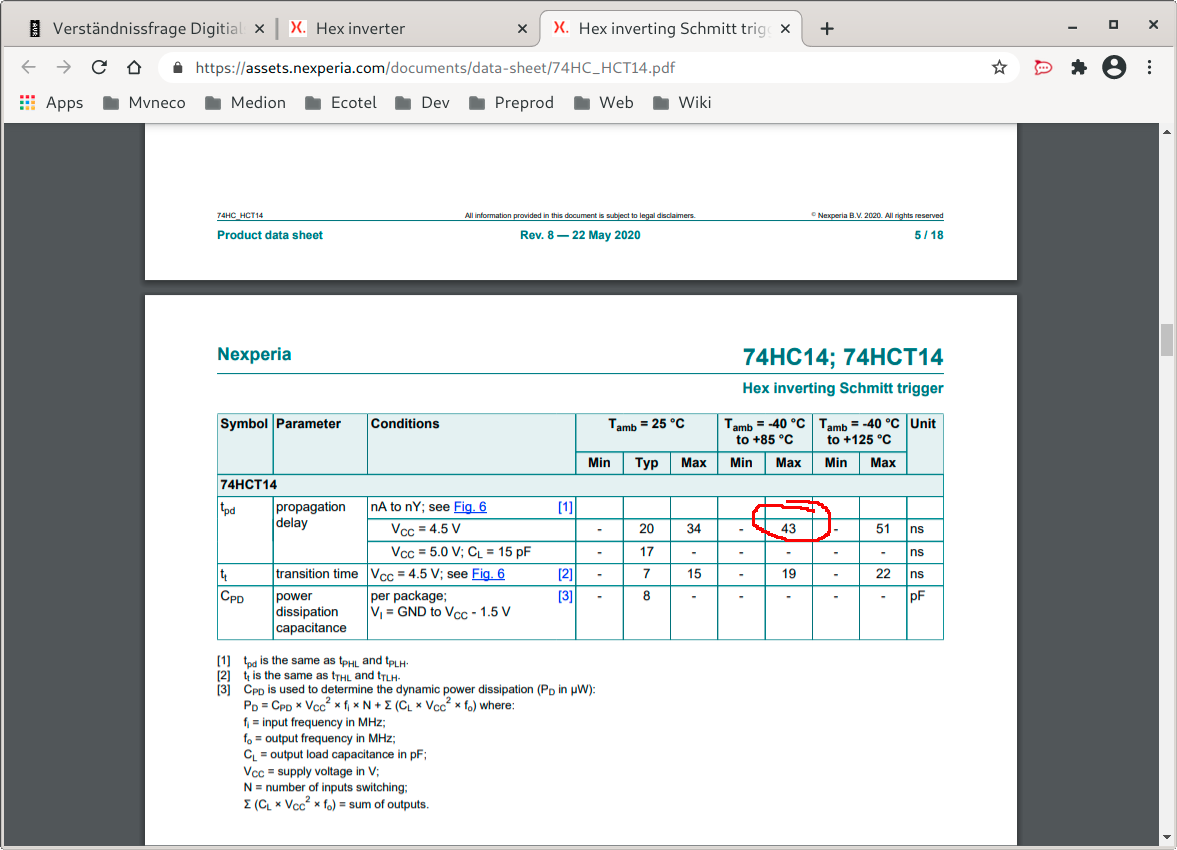This screenshot has width=1177, height=850.
Task: Close the Verständnissfrage Digital tab
Action: [x=259, y=29]
